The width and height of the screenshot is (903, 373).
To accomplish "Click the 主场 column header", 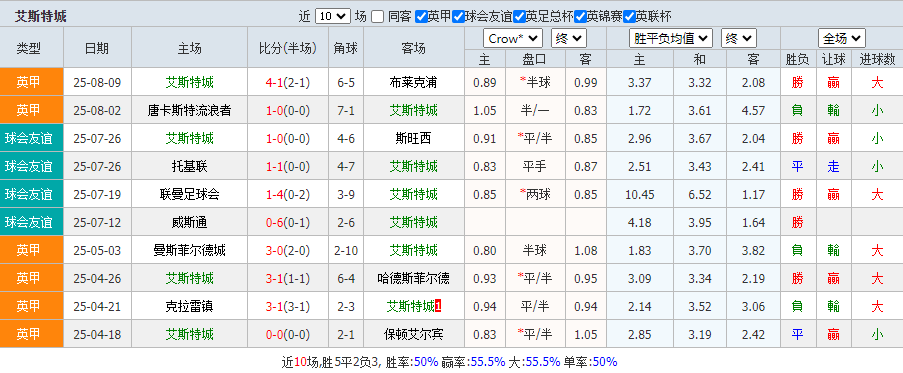I will pyautogui.click(x=189, y=48).
